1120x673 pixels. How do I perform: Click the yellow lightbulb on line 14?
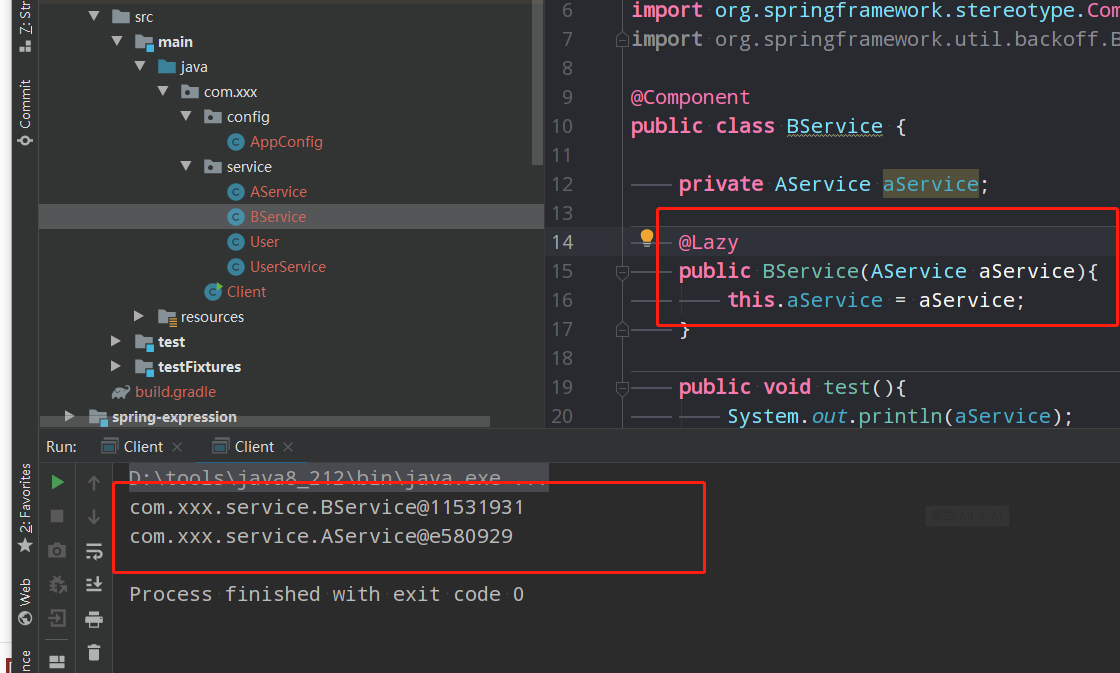pos(646,237)
